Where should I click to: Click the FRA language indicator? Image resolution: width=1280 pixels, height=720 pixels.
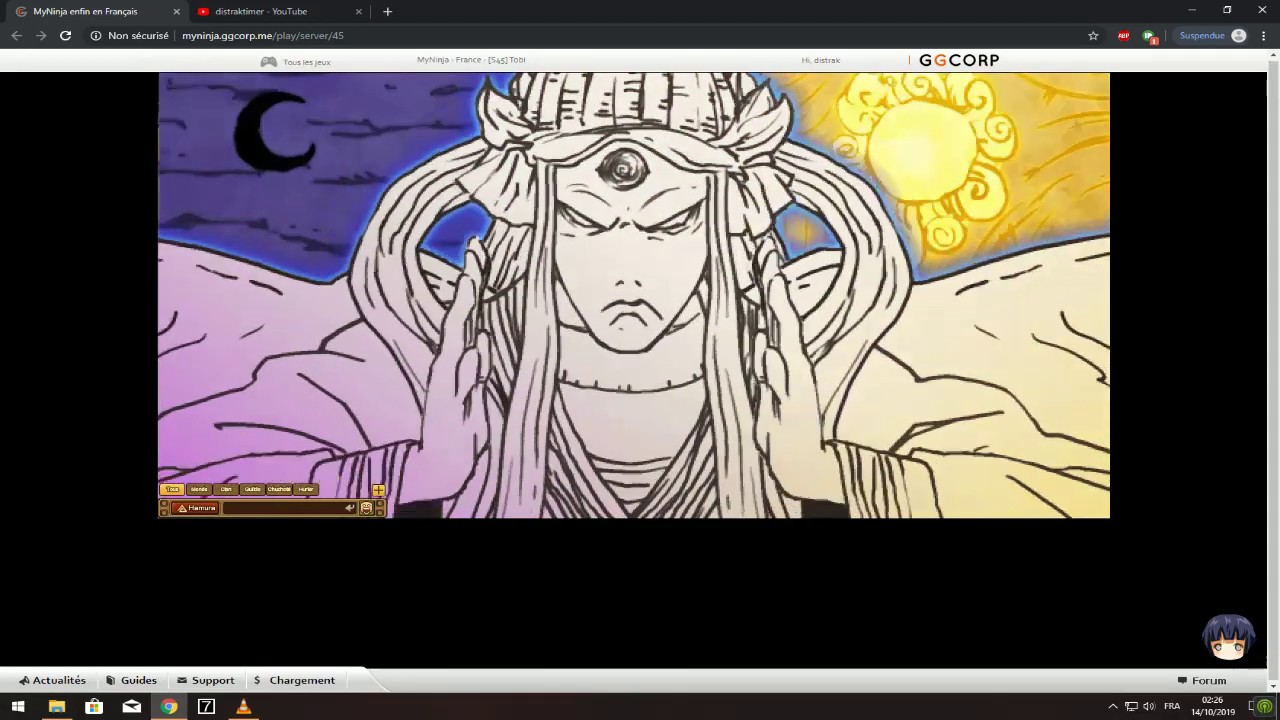[1172, 706]
